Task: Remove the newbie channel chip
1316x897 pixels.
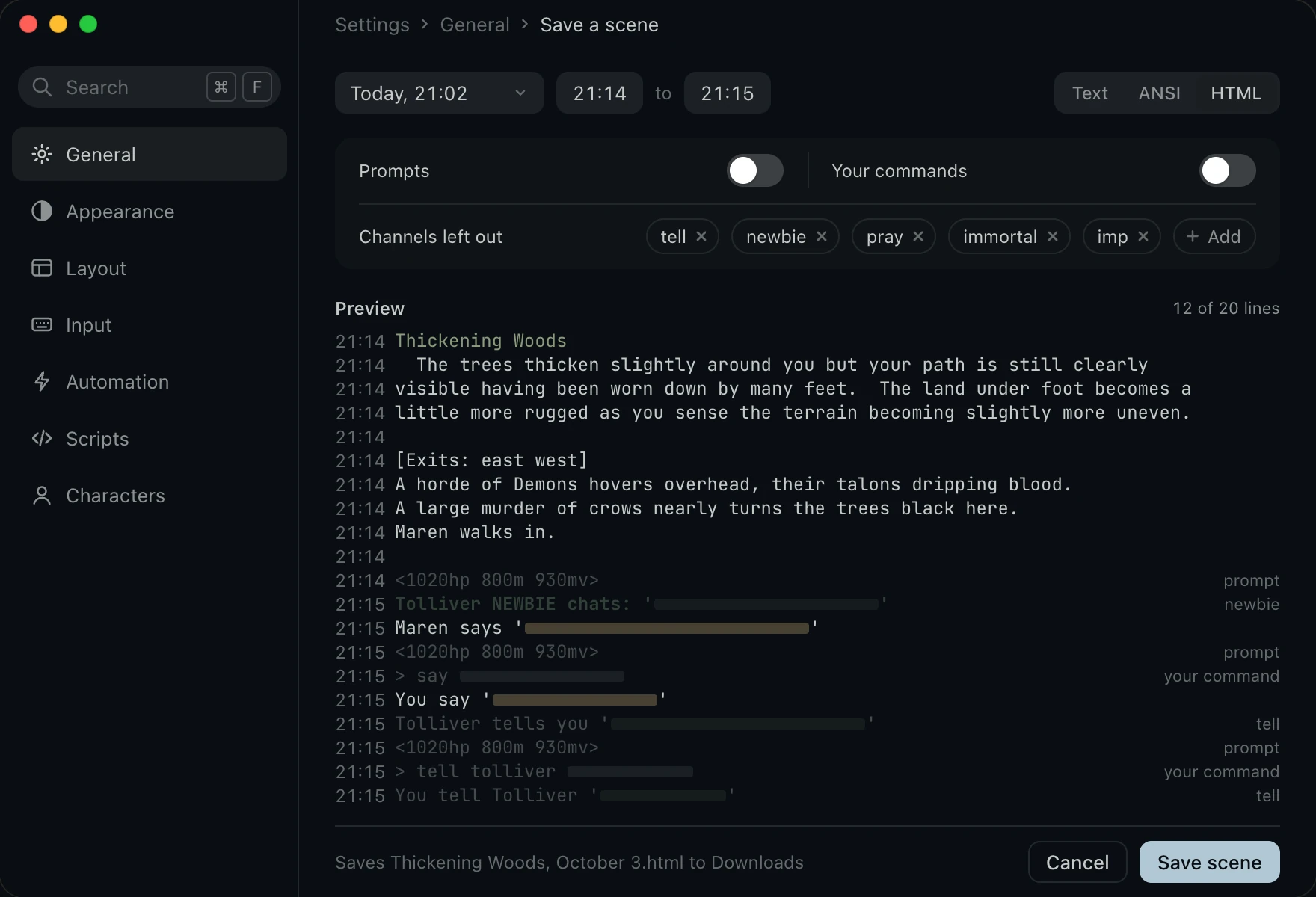Action: click(822, 237)
